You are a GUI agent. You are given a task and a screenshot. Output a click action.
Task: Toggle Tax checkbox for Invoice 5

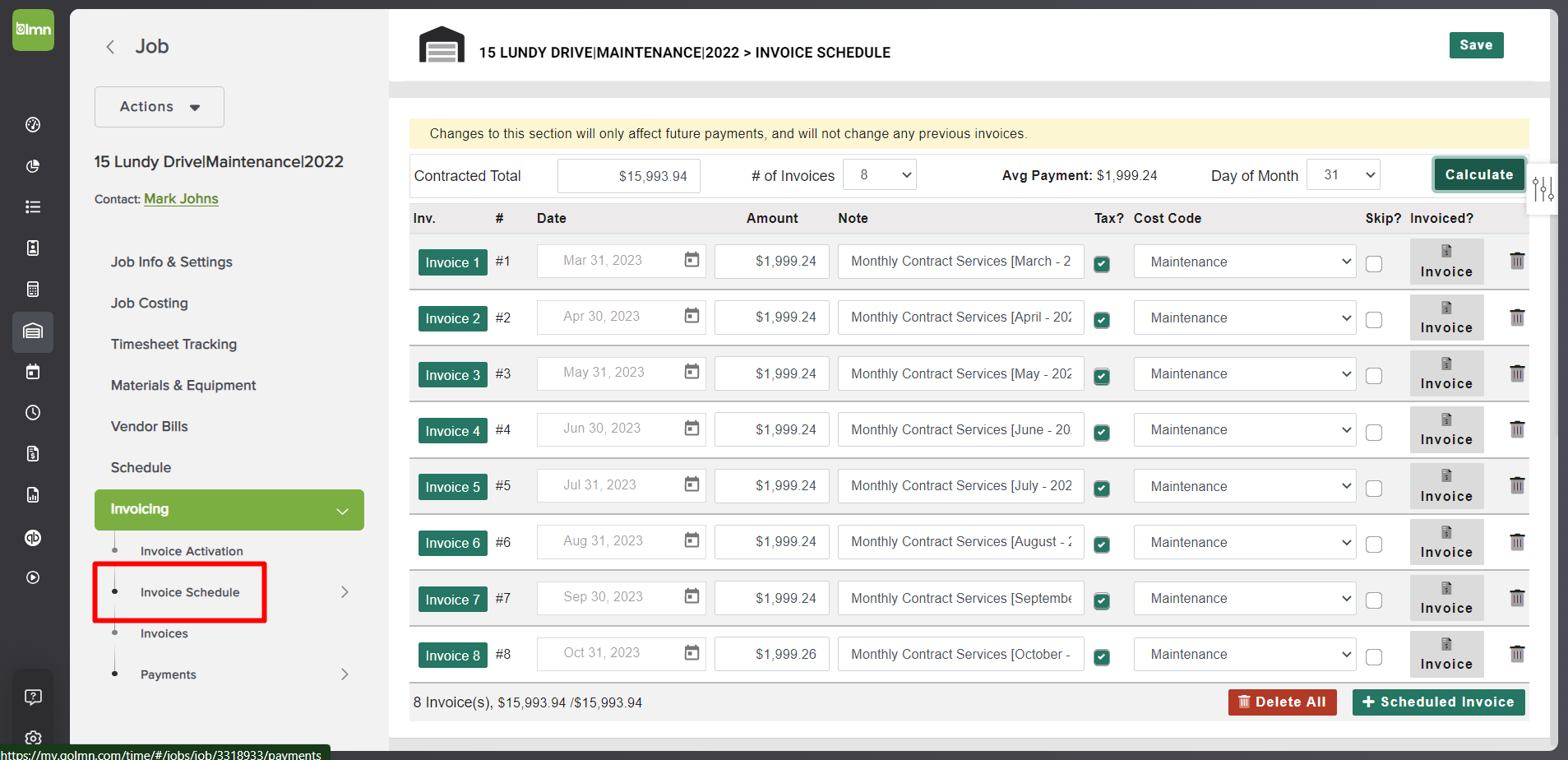(1102, 489)
